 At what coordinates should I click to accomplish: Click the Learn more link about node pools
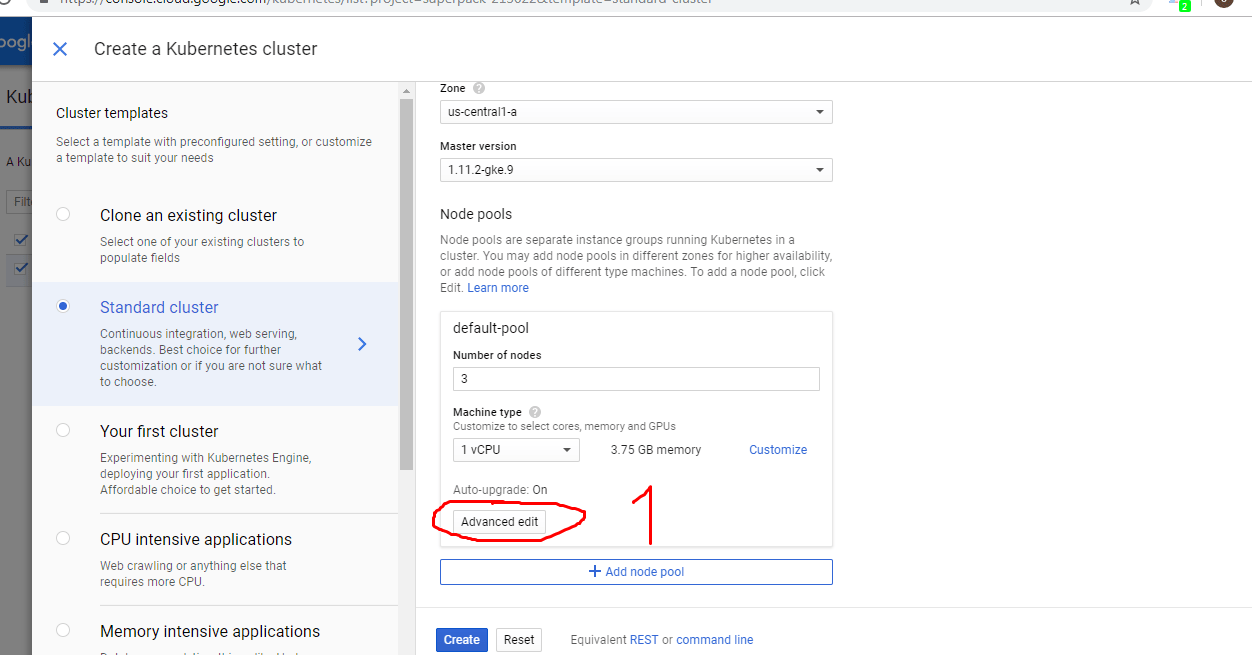tap(497, 287)
